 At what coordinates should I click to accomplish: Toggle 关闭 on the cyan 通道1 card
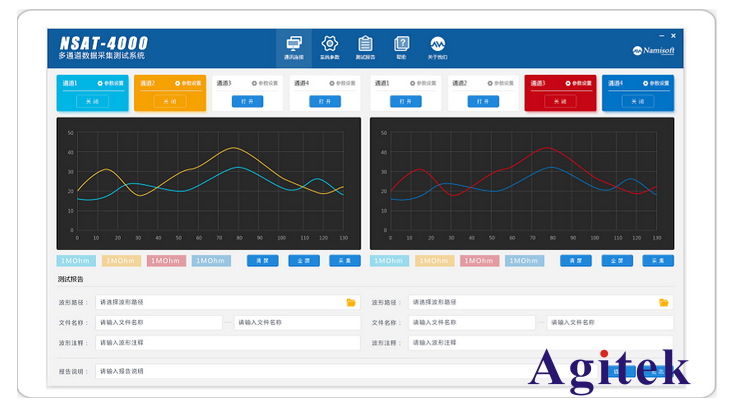[92, 101]
